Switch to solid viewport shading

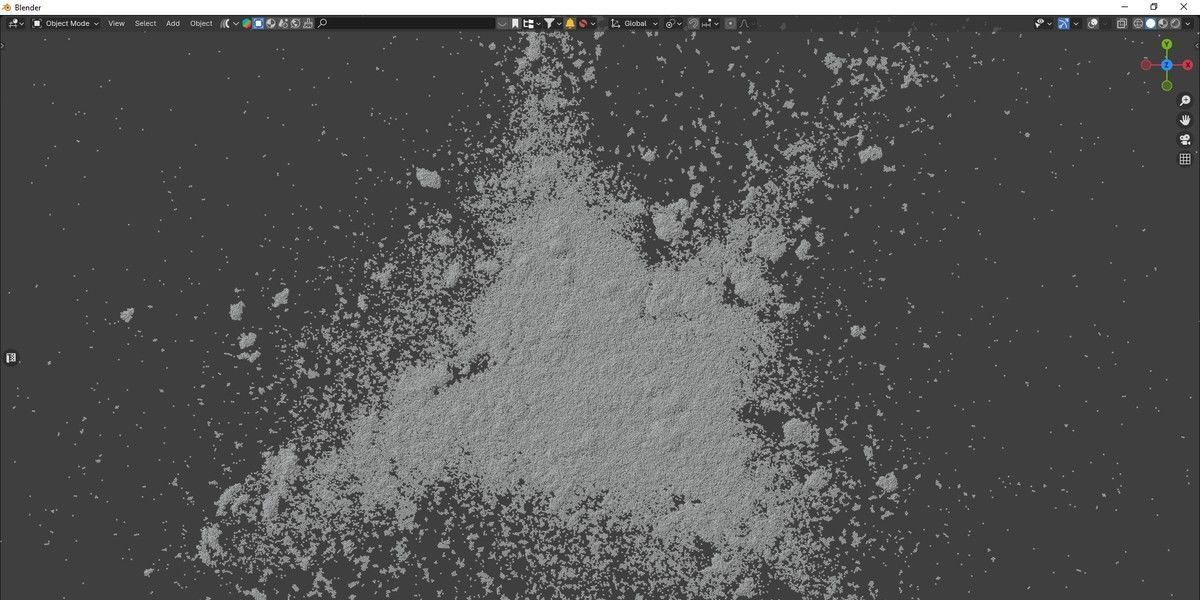coord(1150,23)
